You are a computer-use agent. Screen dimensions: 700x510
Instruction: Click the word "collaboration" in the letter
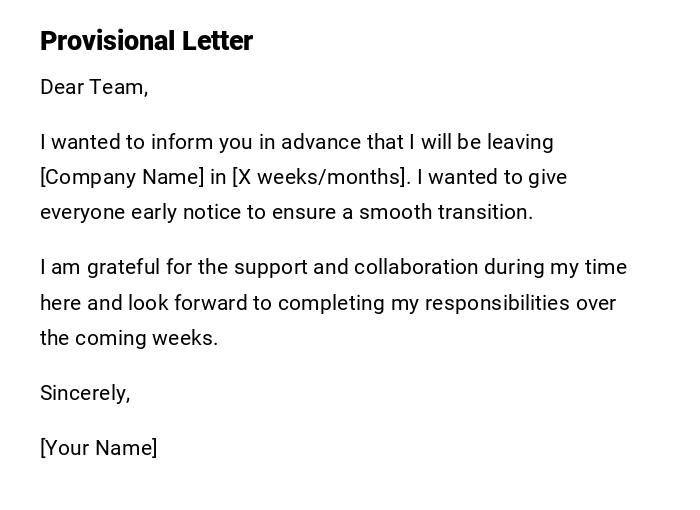tap(416, 267)
